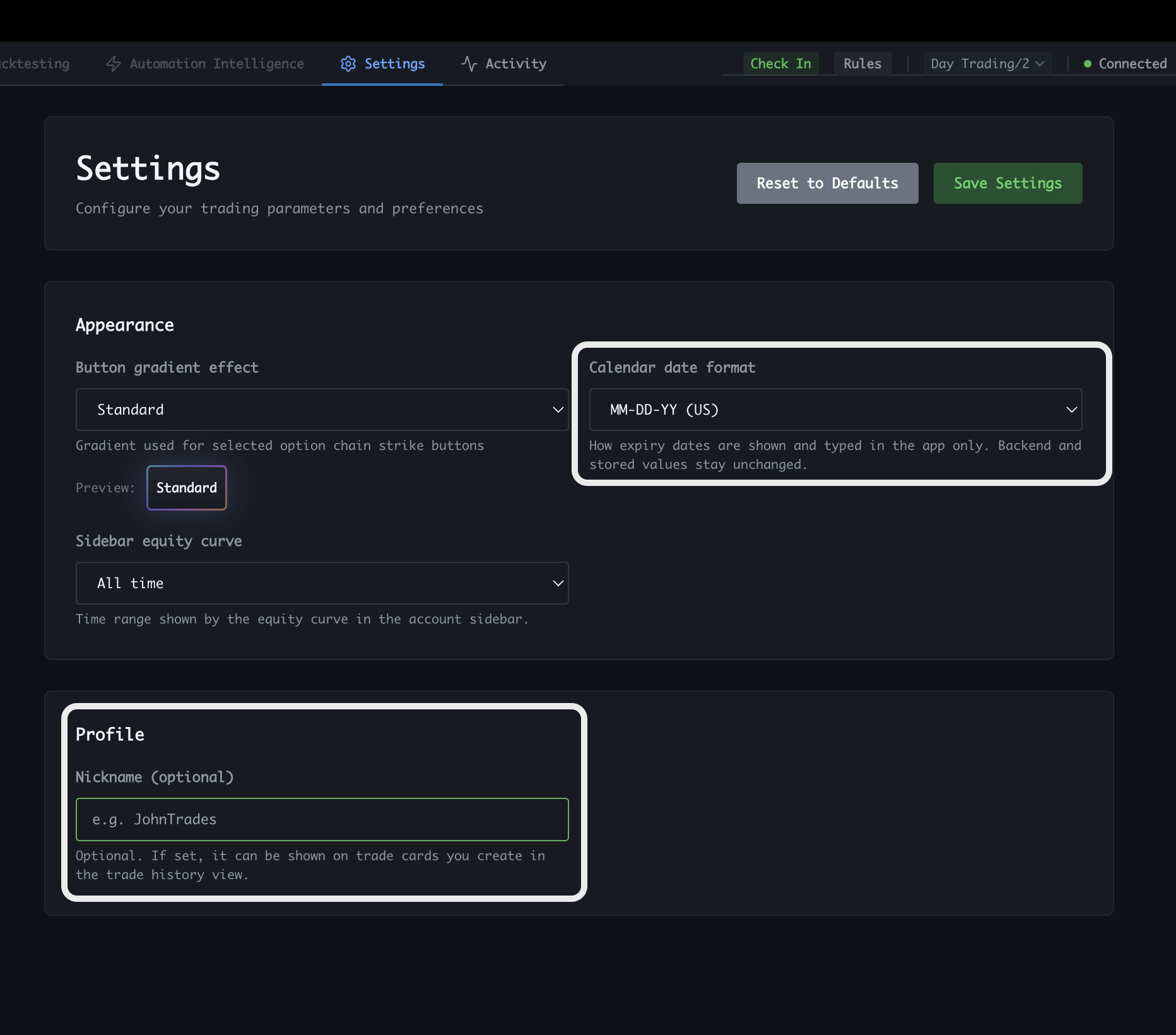Expand the Day Trading/2 account dropdown
This screenshot has height=1035, width=1176.
tap(987, 64)
